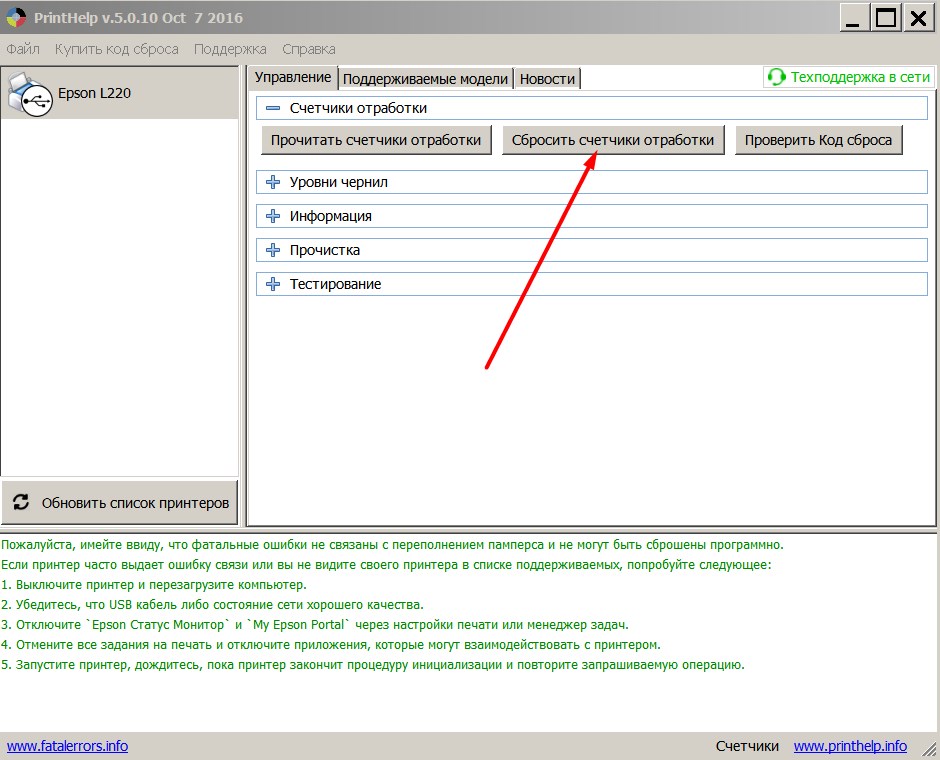Open the Файл menu
Viewport: 940px width, 760px height.
click(23, 49)
